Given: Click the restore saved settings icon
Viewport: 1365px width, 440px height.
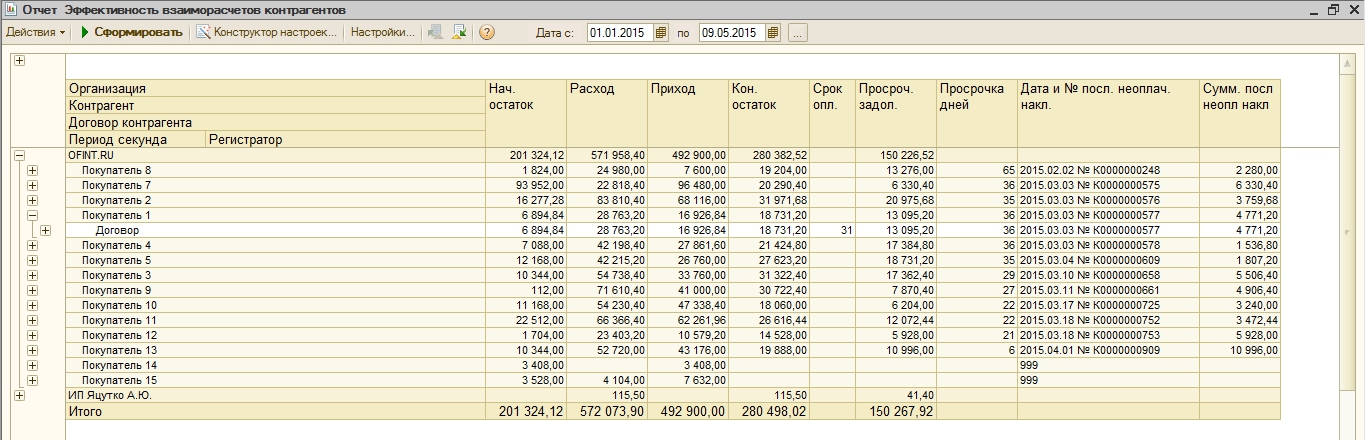Looking at the screenshot, I should (x=436, y=32).
